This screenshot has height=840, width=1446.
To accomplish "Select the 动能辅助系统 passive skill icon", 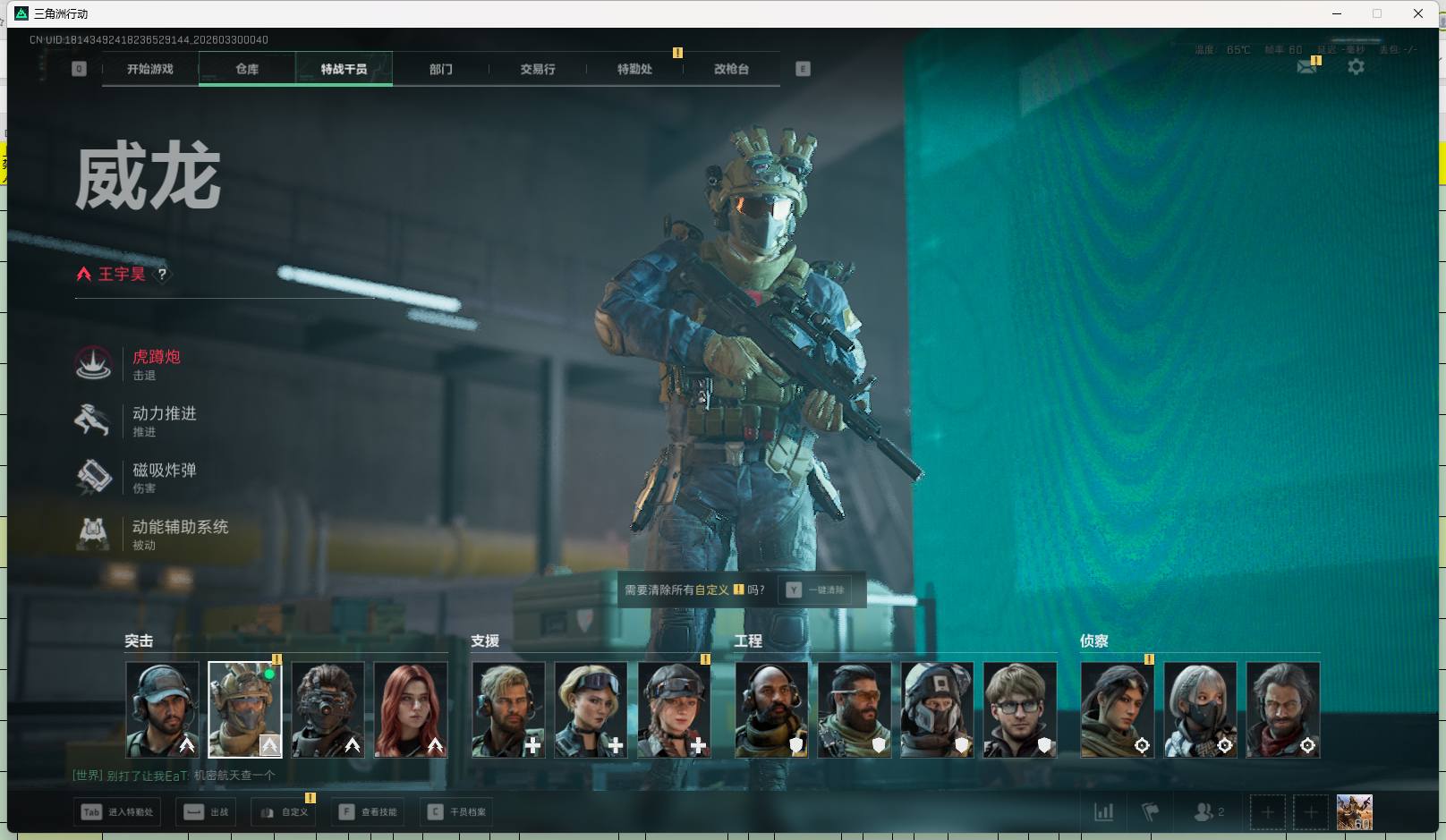I will [93, 534].
